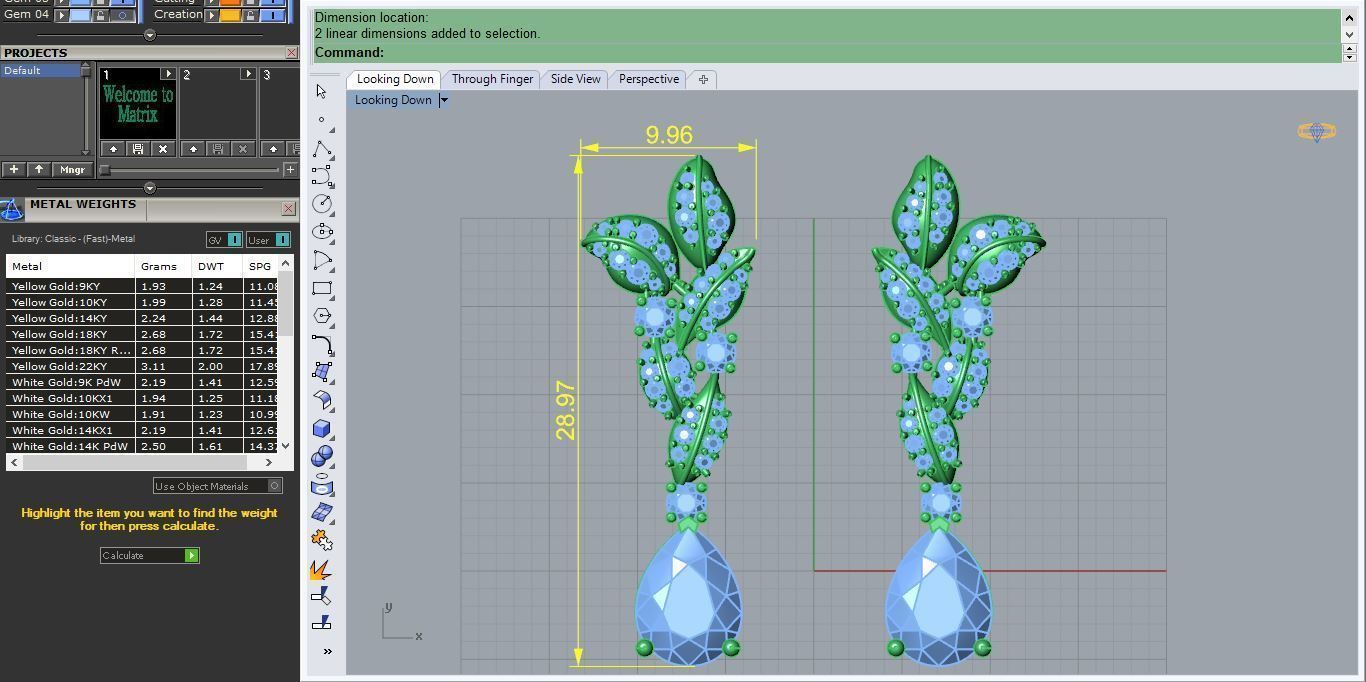Image resolution: width=1366 pixels, height=682 pixels.
Task: Select the pointer arrow tool
Action: tap(321, 91)
